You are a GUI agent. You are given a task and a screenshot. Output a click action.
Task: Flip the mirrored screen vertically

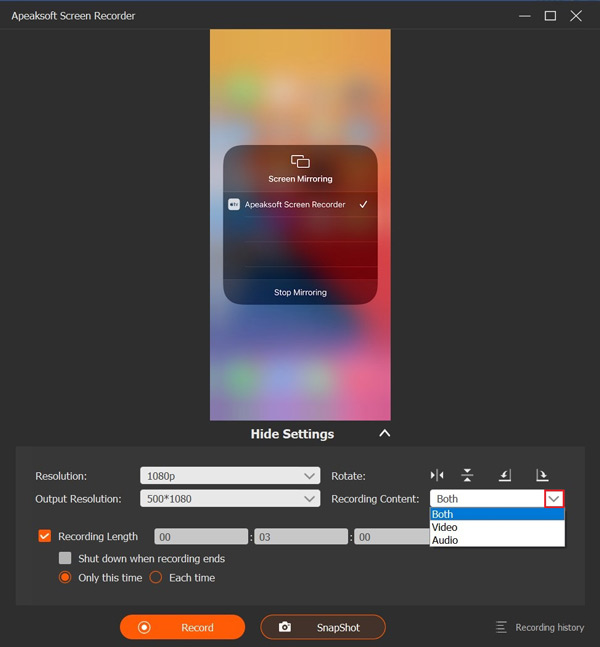tap(467, 475)
